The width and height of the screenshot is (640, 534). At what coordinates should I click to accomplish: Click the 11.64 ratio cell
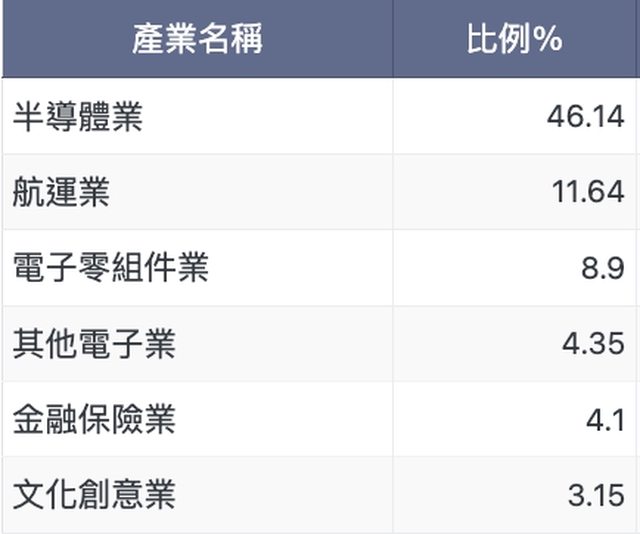(587, 192)
